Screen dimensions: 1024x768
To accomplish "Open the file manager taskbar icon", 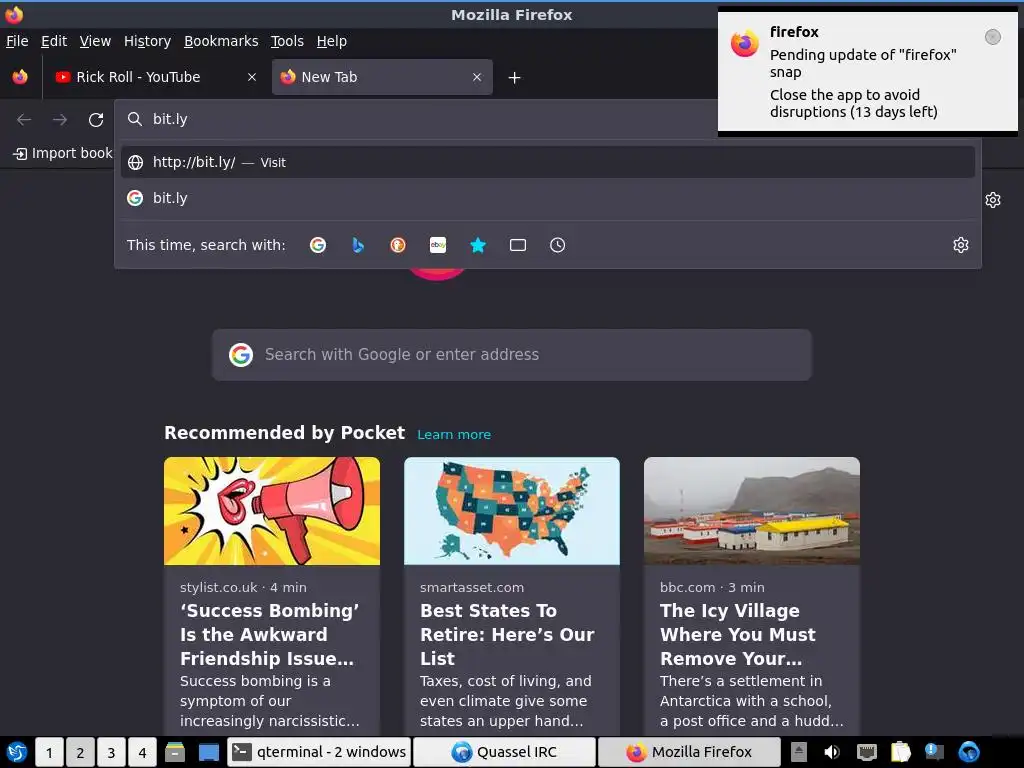I will point(175,752).
